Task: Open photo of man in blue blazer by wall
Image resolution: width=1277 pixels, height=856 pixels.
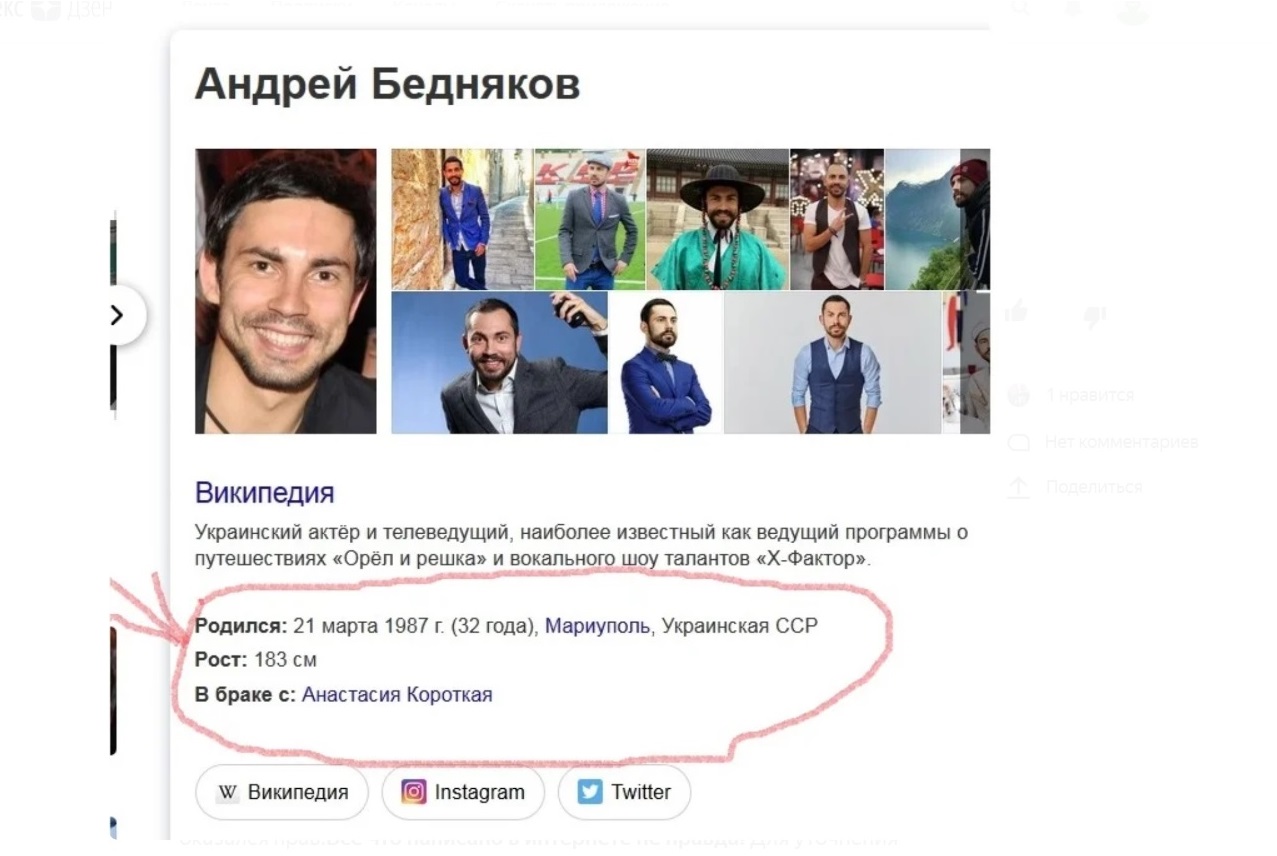Action: (462, 219)
